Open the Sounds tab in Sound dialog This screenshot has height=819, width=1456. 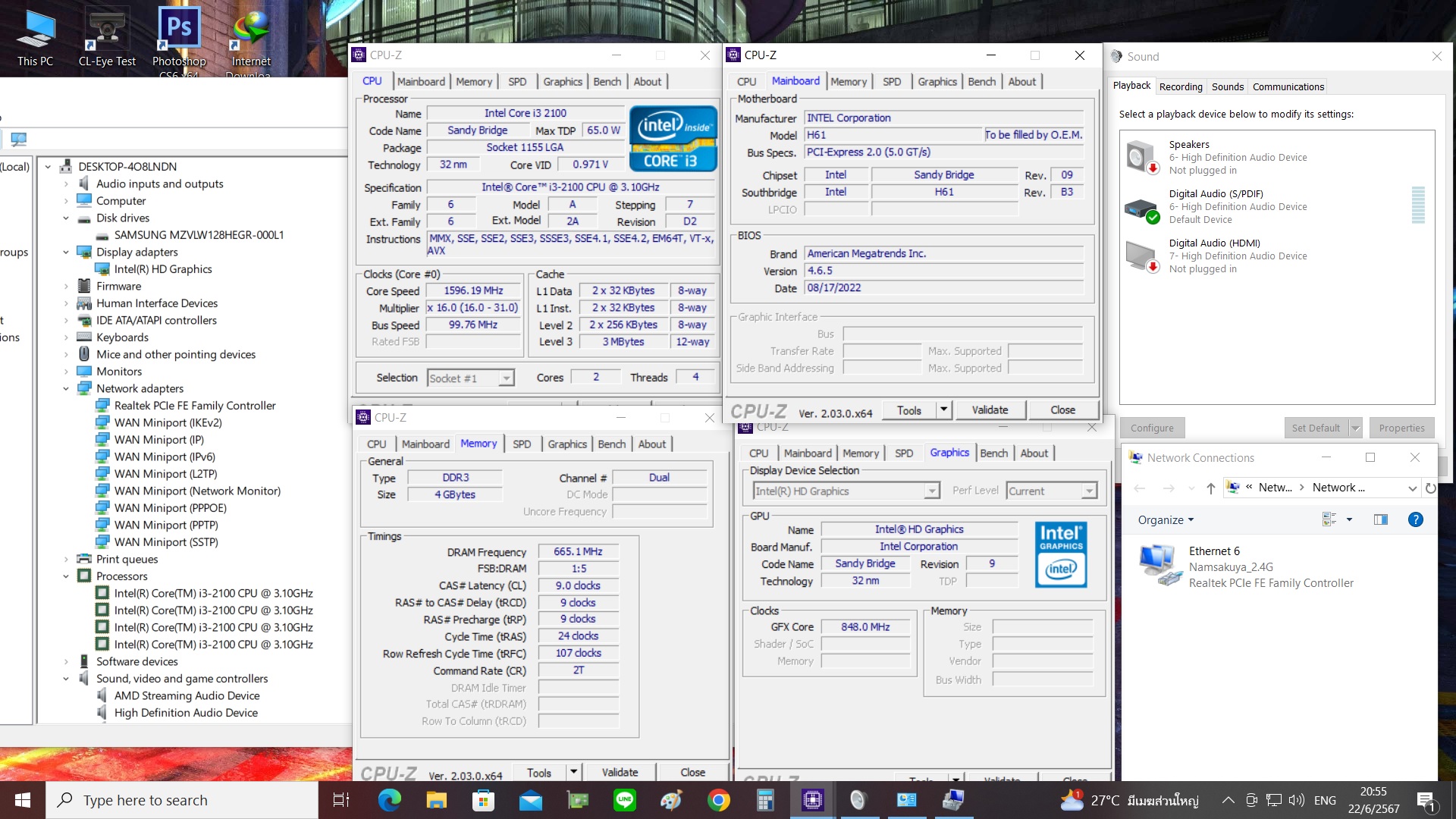[x=1227, y=87]
